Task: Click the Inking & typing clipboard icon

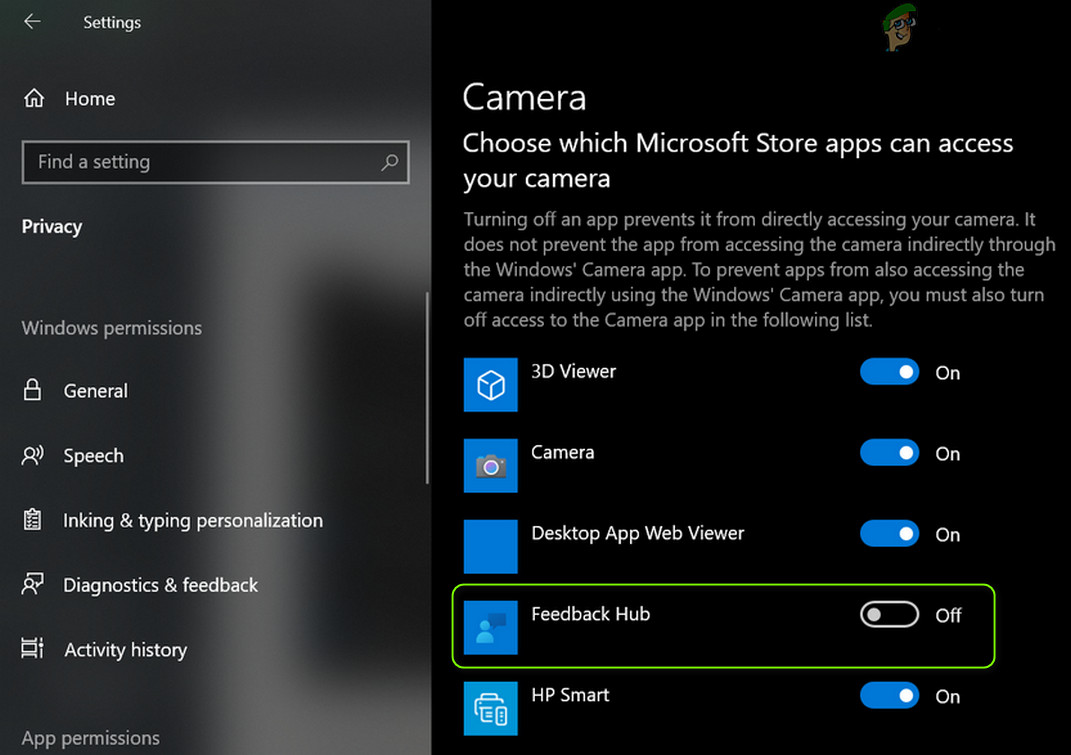Action: point(32,520)
